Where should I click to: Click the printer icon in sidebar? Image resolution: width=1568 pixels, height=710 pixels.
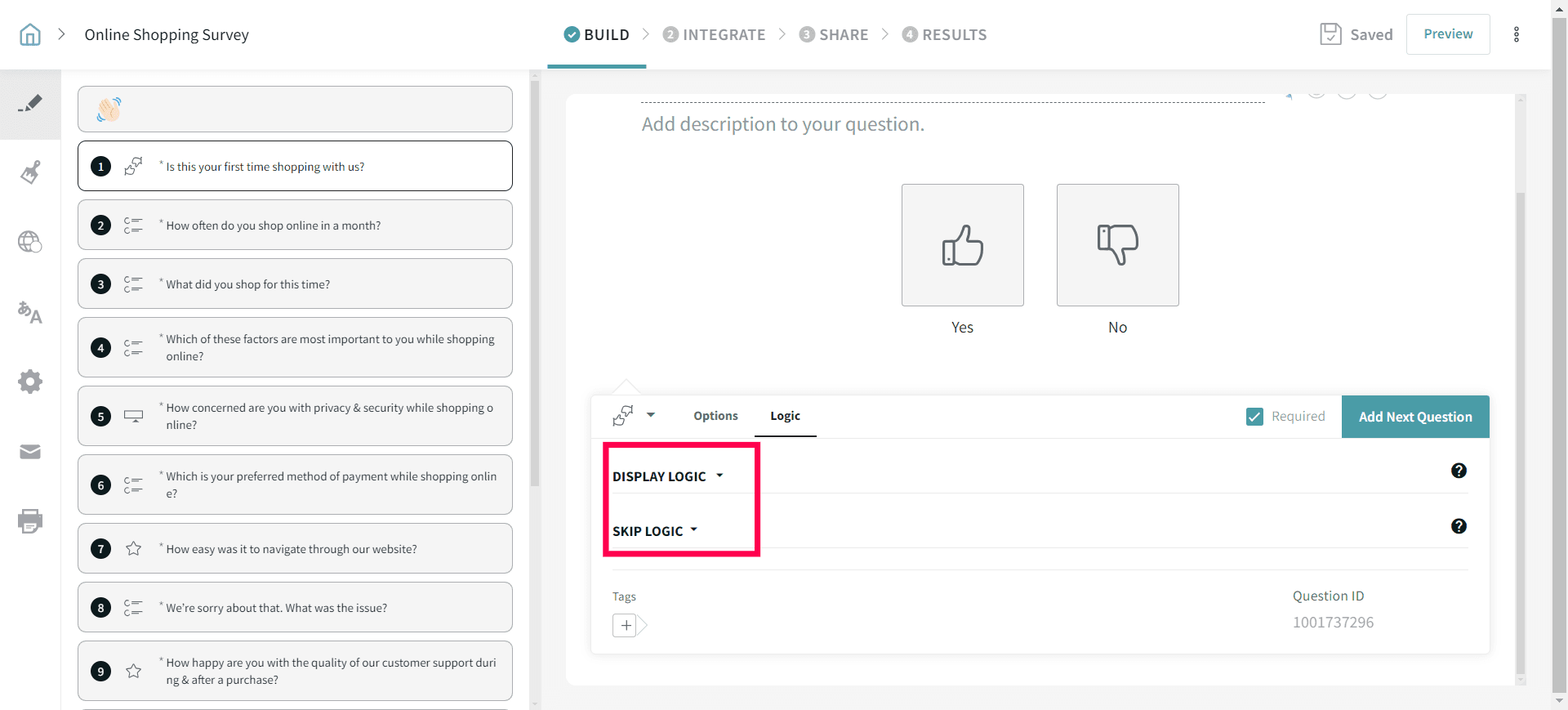(30, 521)
